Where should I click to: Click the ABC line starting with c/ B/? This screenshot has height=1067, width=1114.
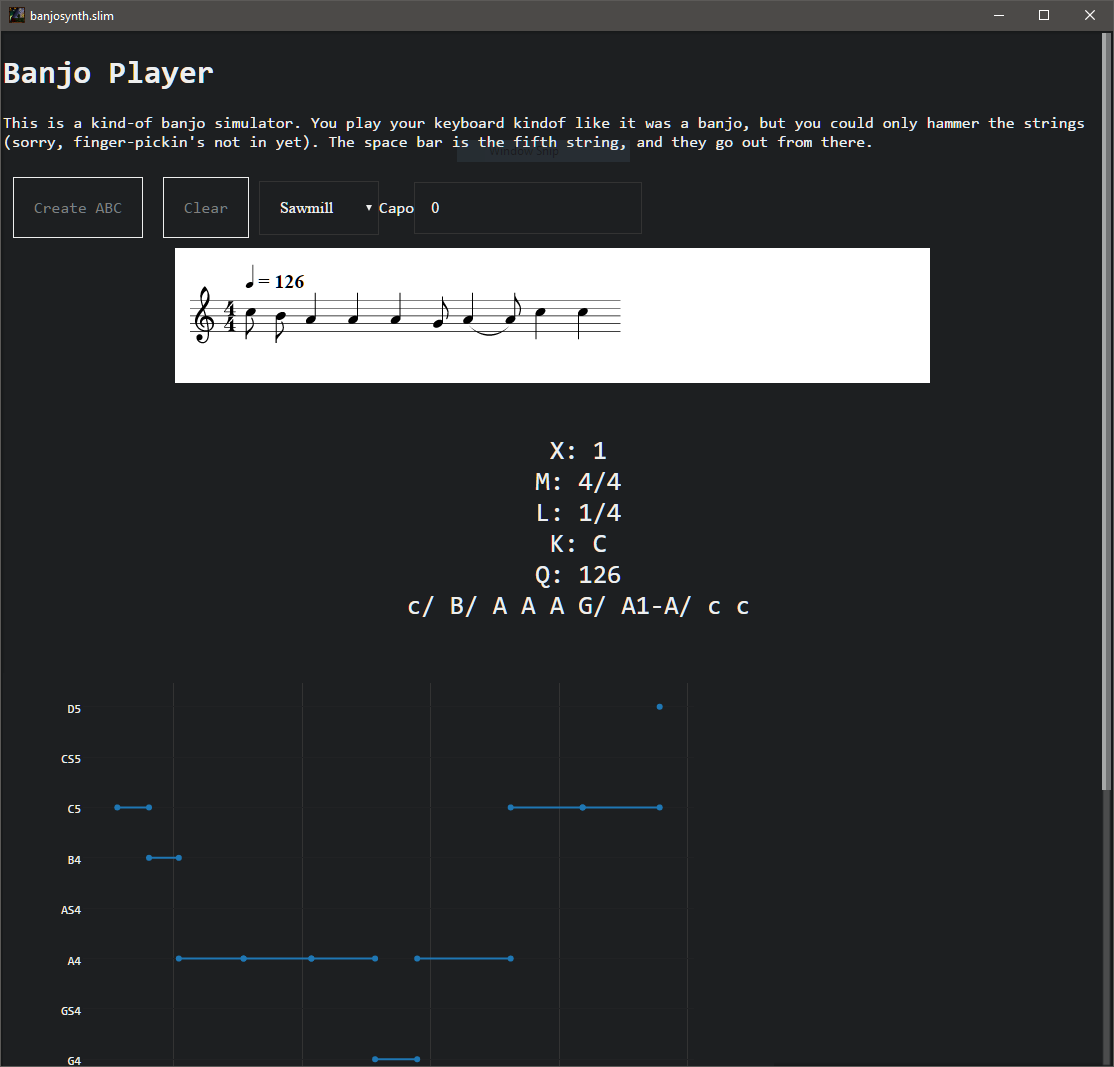tap(577, 606)
